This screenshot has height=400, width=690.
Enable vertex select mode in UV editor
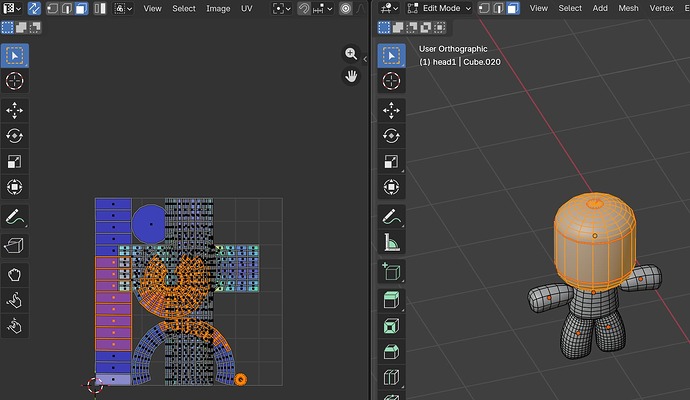pyautogui.click(x=52, y=8)
